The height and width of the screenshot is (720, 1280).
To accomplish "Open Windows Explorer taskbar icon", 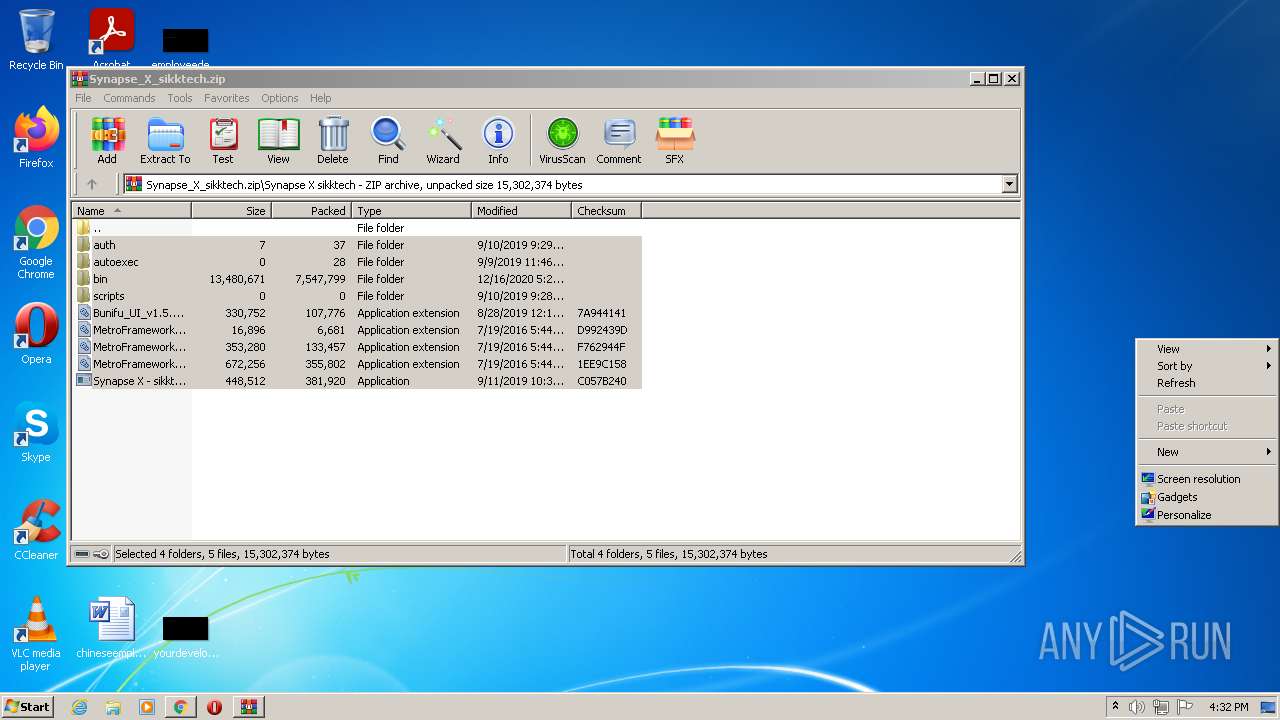I will [x=113, y=707].
